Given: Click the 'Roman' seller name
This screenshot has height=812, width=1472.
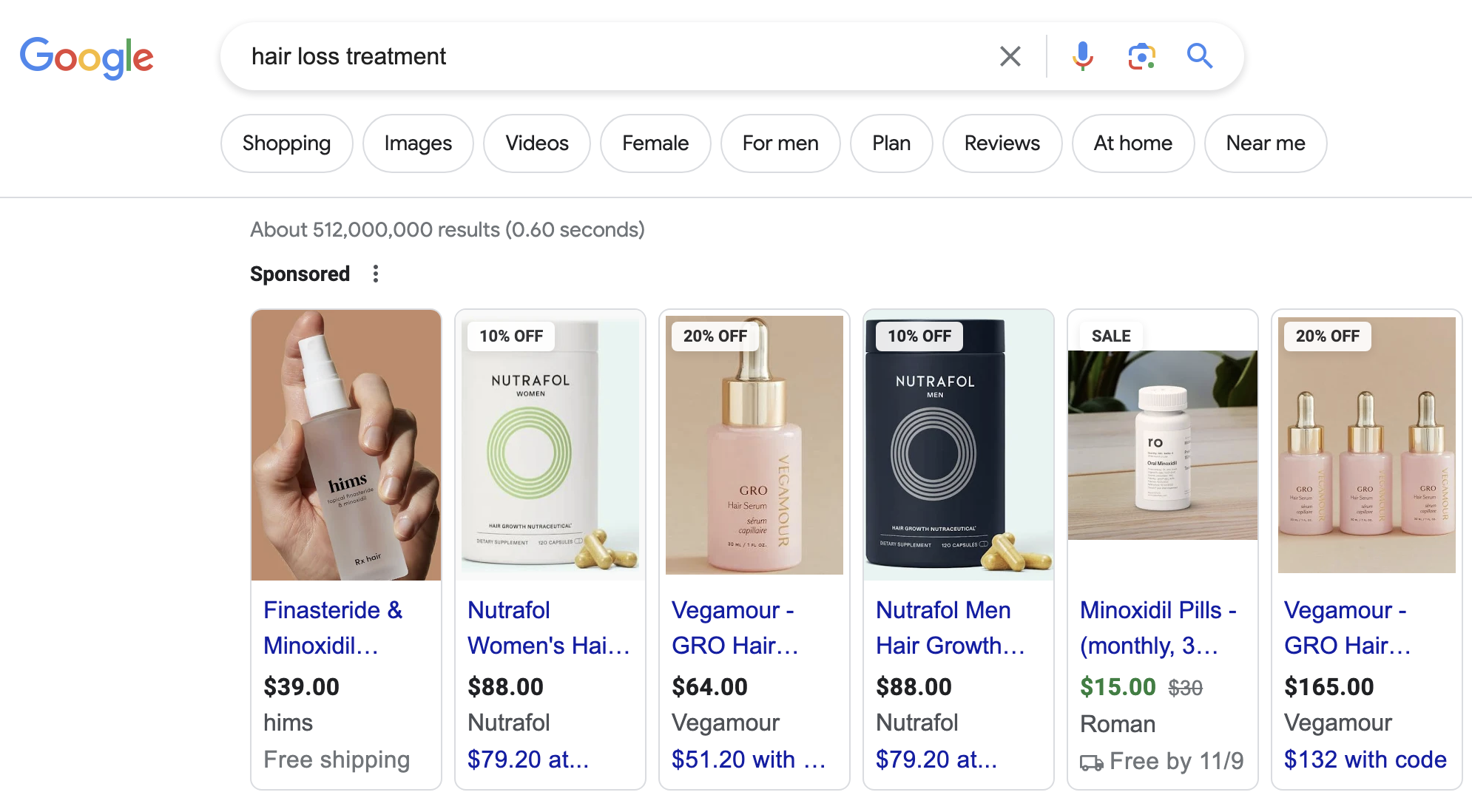Looking at the screenshot, I should click(1118, 724).
